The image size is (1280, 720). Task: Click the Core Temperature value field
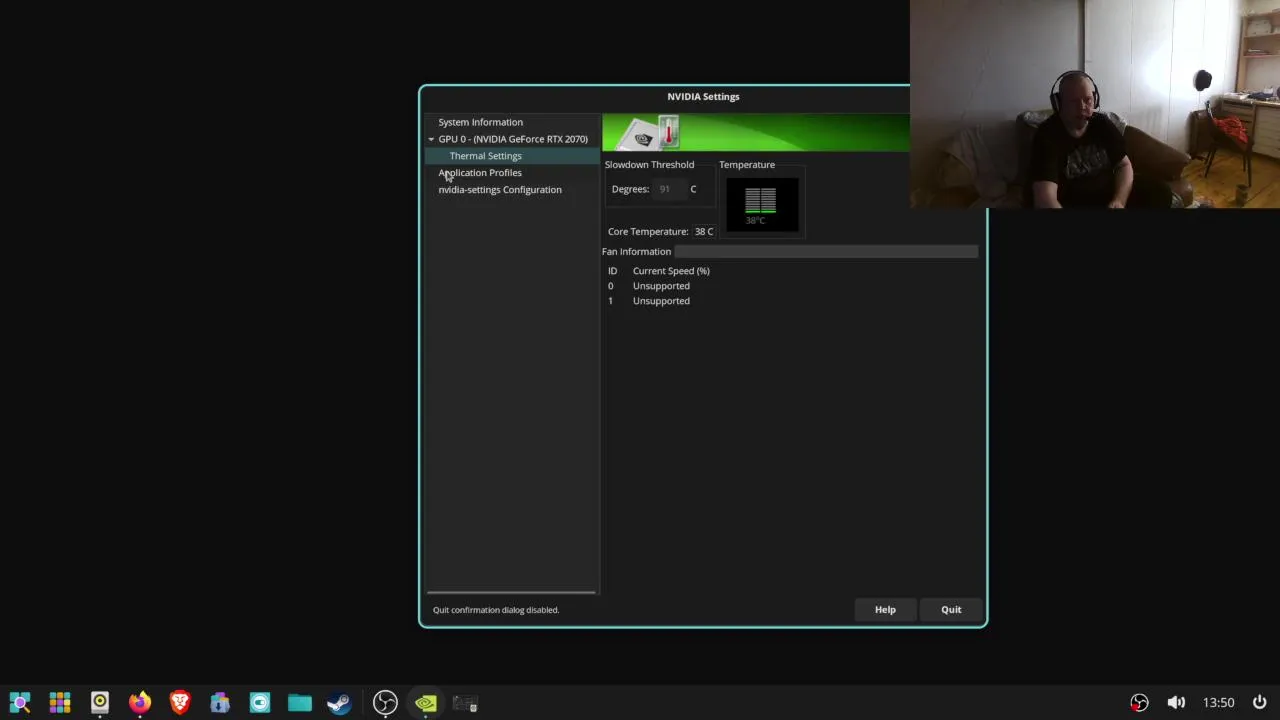(704, 231)
